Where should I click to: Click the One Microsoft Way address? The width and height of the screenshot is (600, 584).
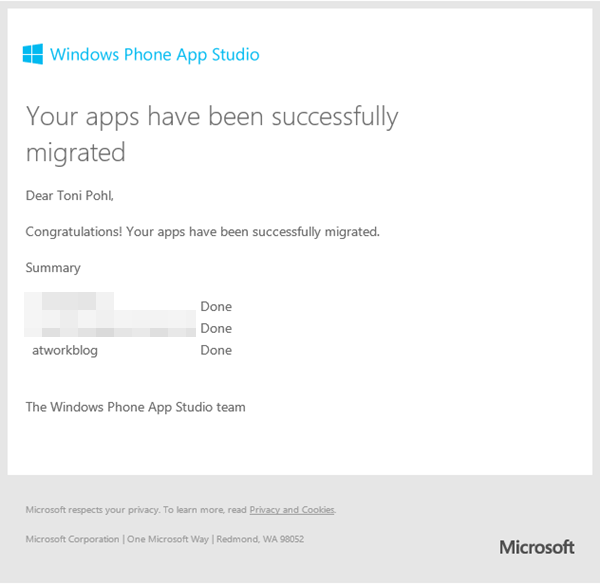167,539
